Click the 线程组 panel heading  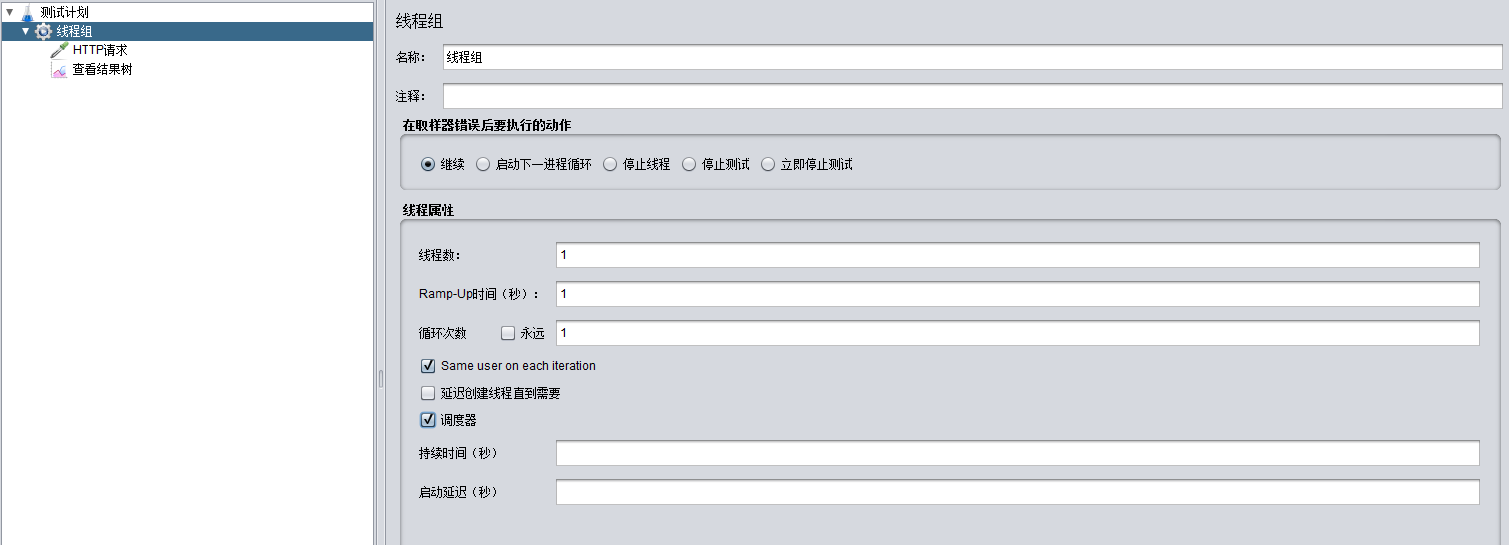tap(419, 21)
